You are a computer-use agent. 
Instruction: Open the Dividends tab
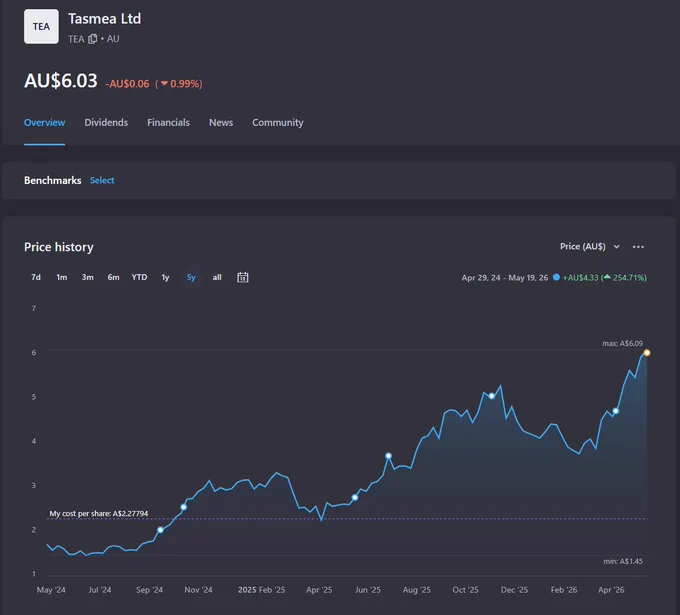point(106,123)
